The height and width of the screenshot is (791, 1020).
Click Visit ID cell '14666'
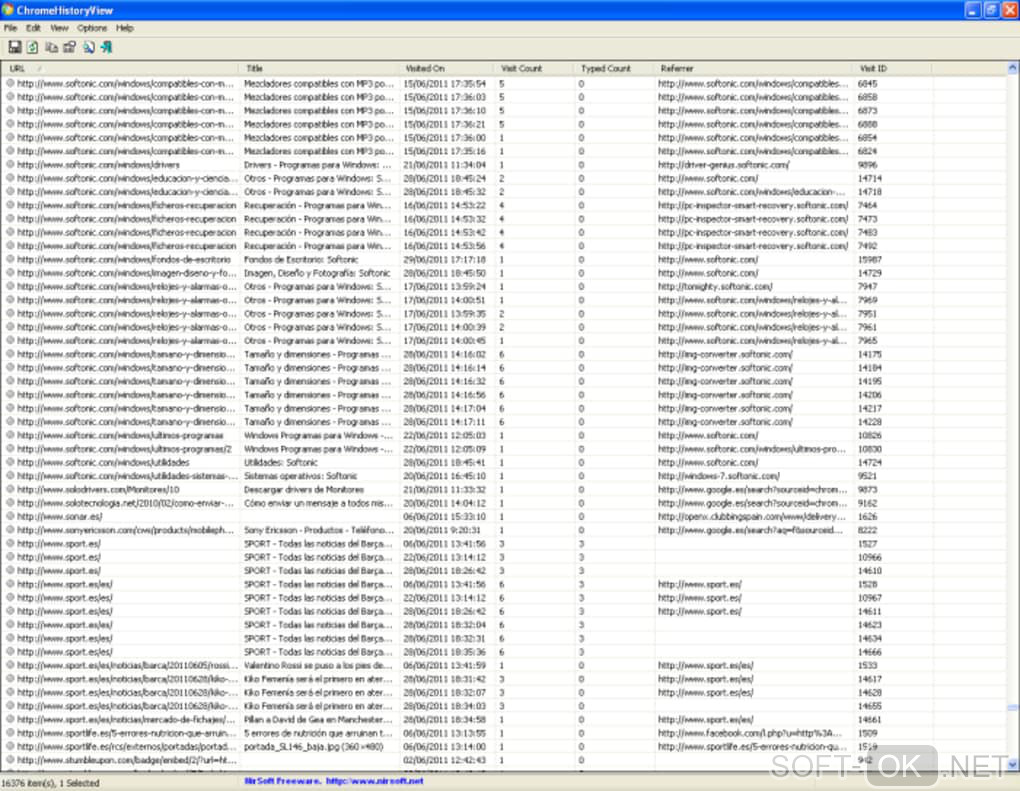coord(870,652)
